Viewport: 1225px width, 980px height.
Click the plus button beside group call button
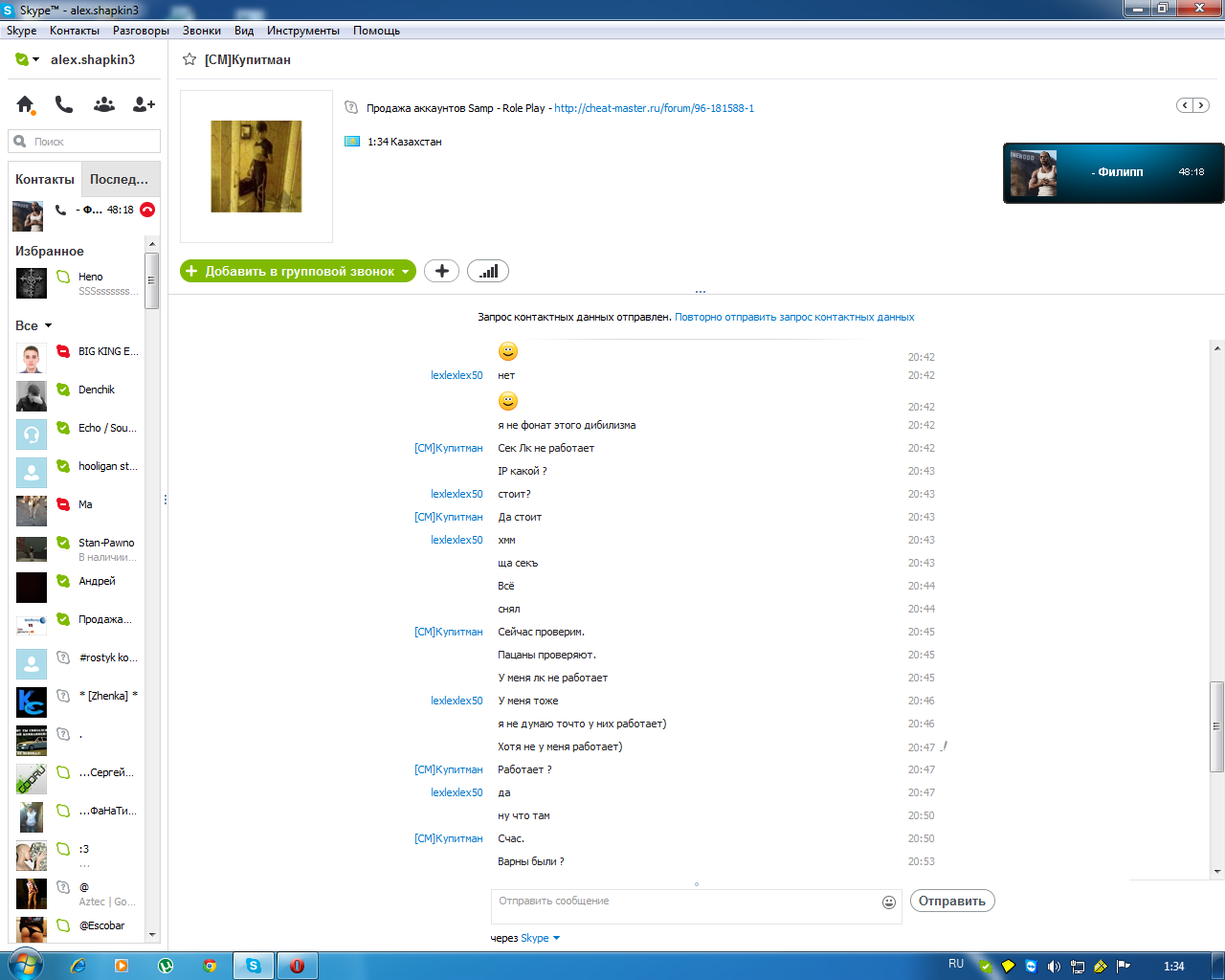441,271
